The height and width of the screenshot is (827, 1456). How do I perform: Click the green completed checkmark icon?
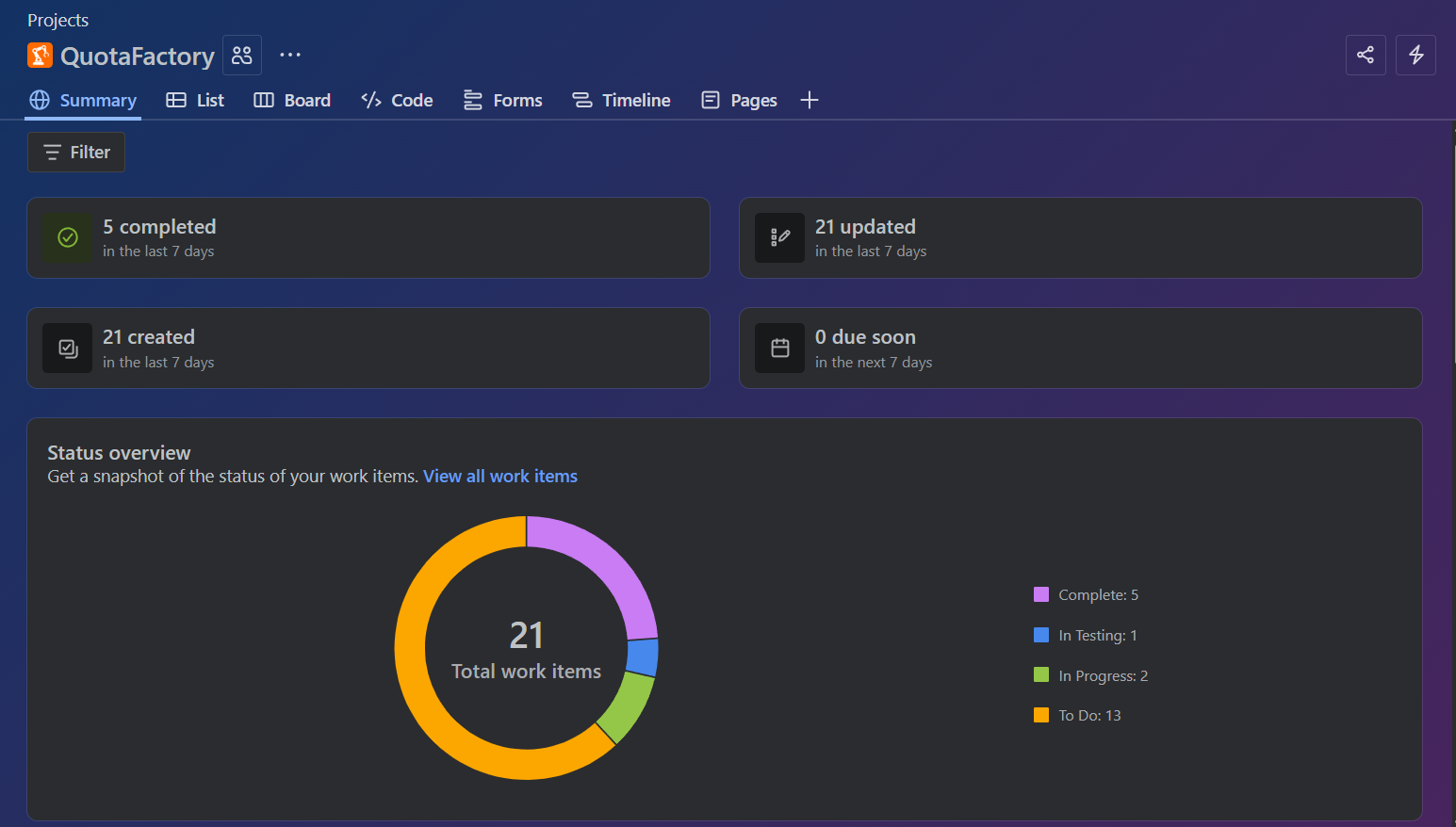tap(68, 237)
